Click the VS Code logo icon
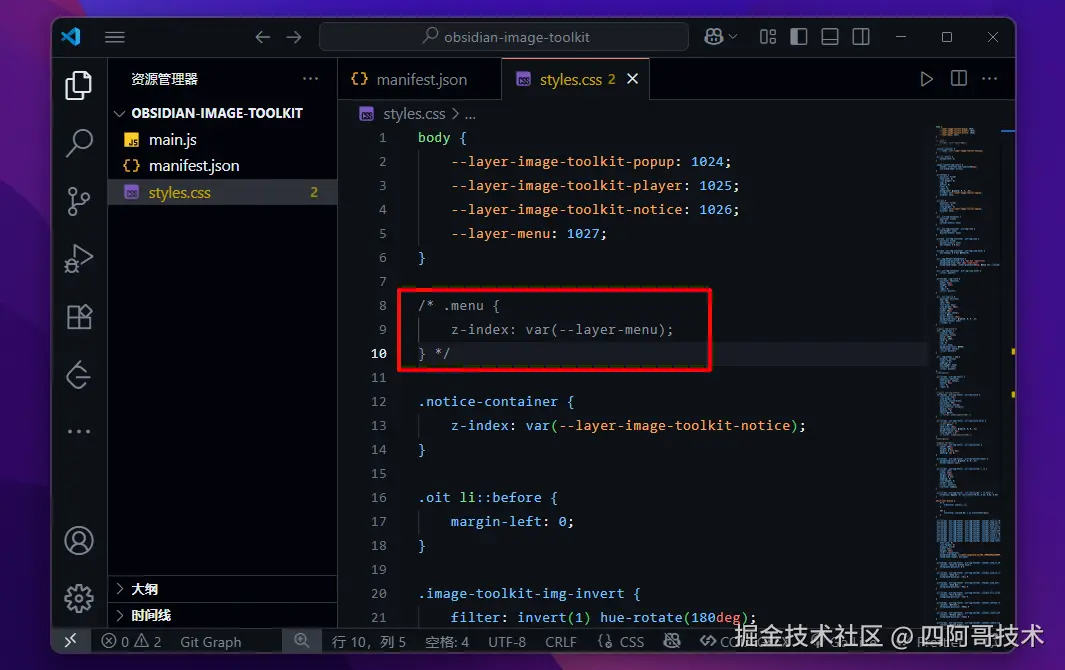This screenshot has height=670, width=1065. pyautogui.click(x=71, y=37)
